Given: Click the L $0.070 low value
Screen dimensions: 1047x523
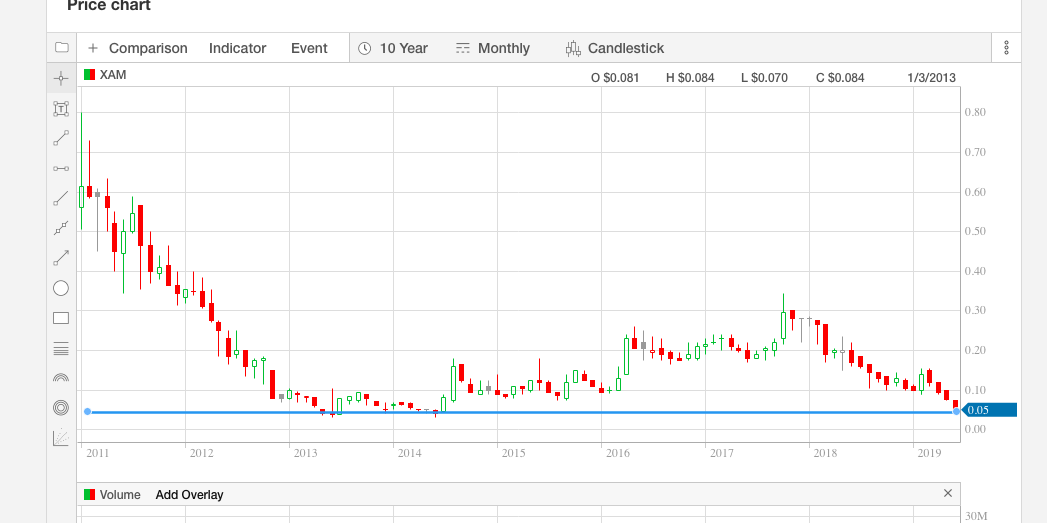Looking at the screenshot, I should pyautogui.click(x=765, y=77).
